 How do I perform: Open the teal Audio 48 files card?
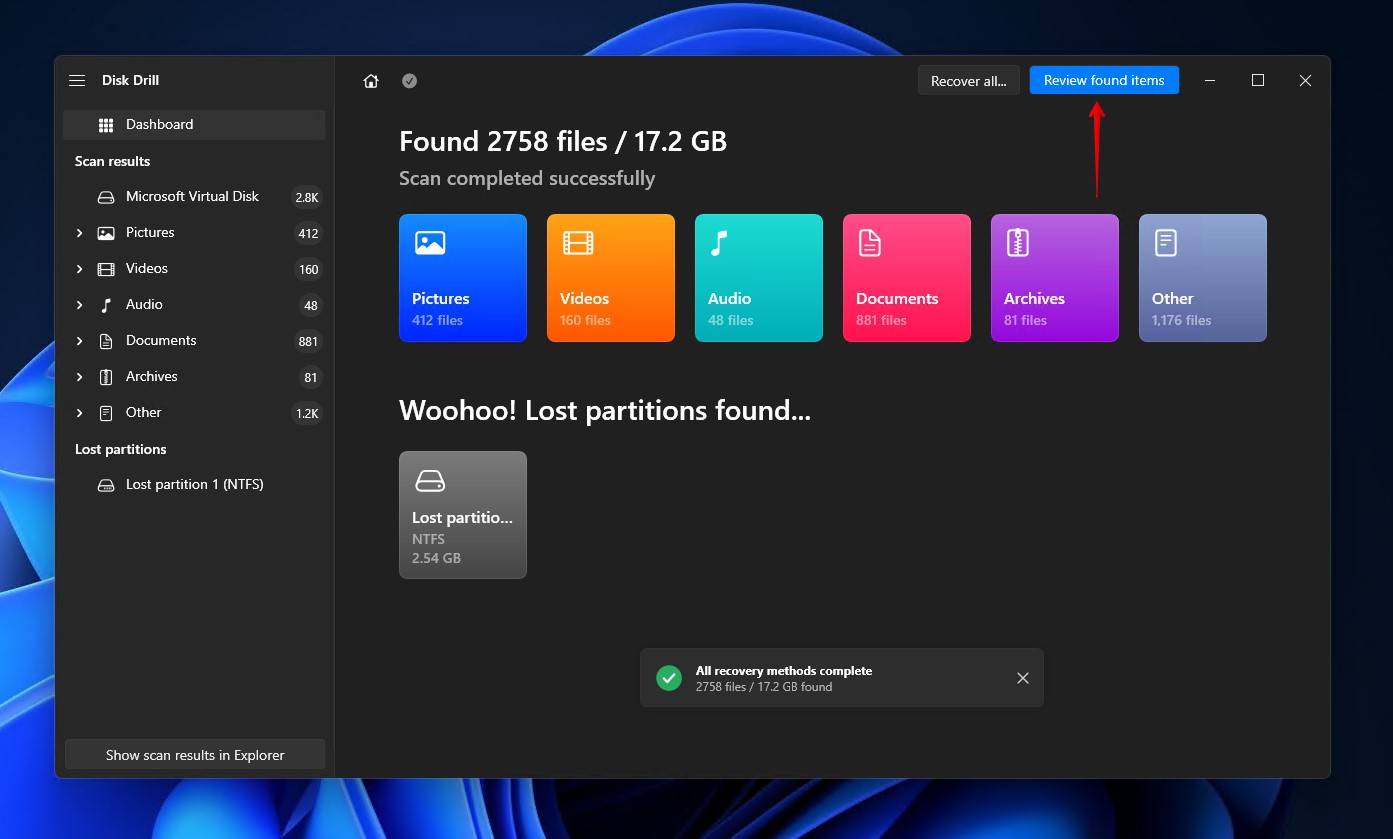pyautogui.click(x=759, y=278)
